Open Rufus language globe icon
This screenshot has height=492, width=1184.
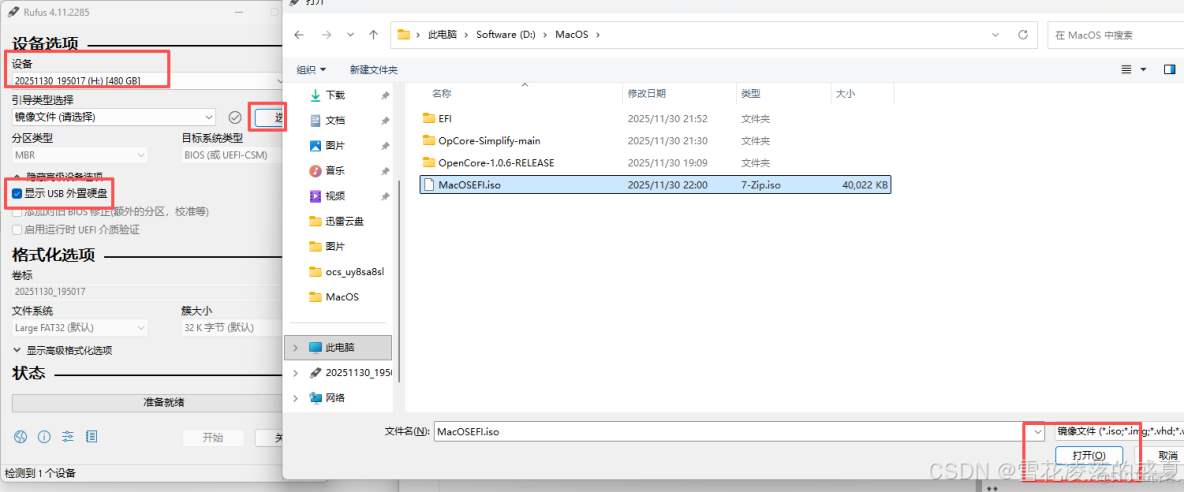pyautogui.click(x=20, y=436)
